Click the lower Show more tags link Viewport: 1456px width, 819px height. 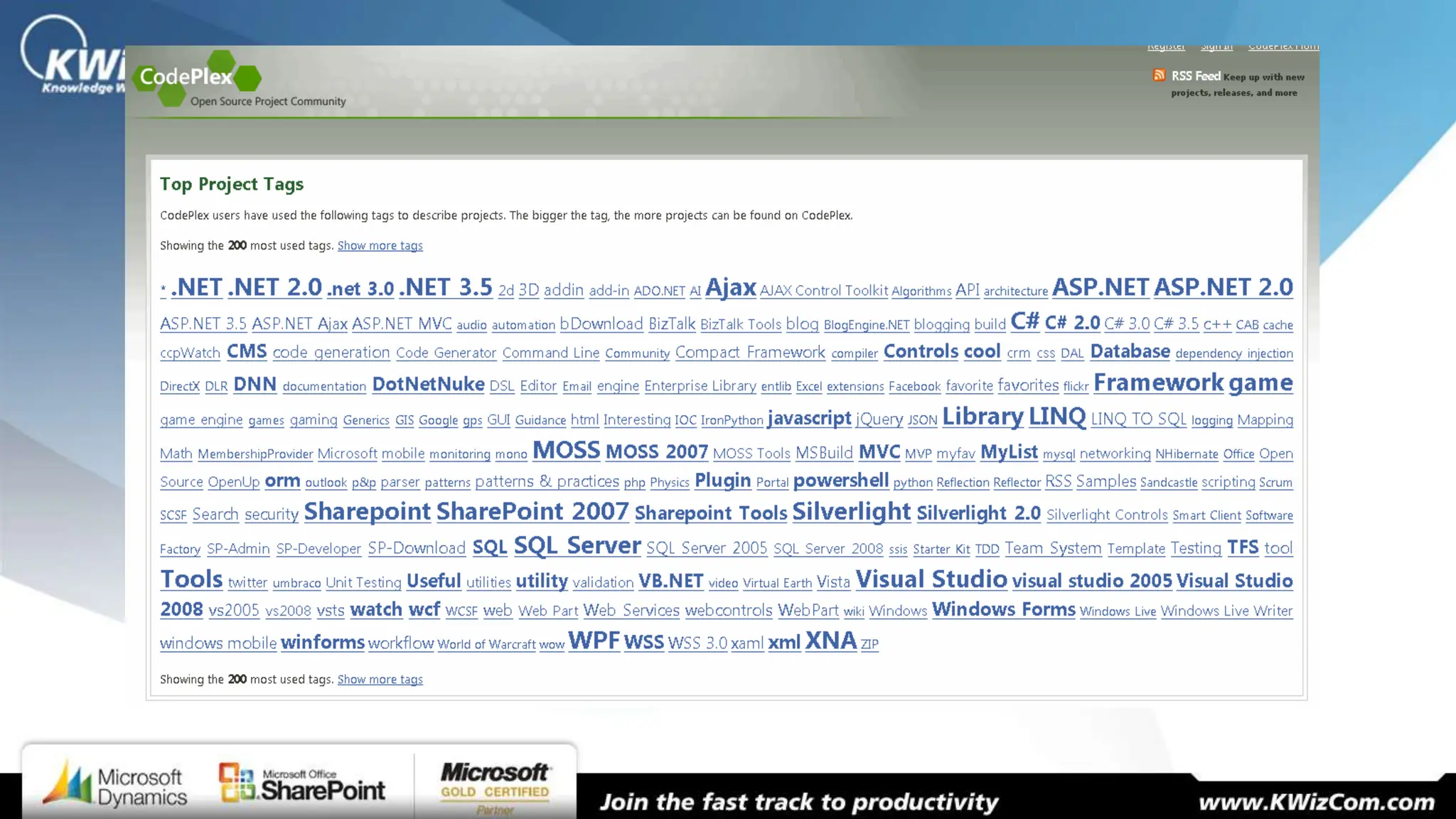point(380,679)
